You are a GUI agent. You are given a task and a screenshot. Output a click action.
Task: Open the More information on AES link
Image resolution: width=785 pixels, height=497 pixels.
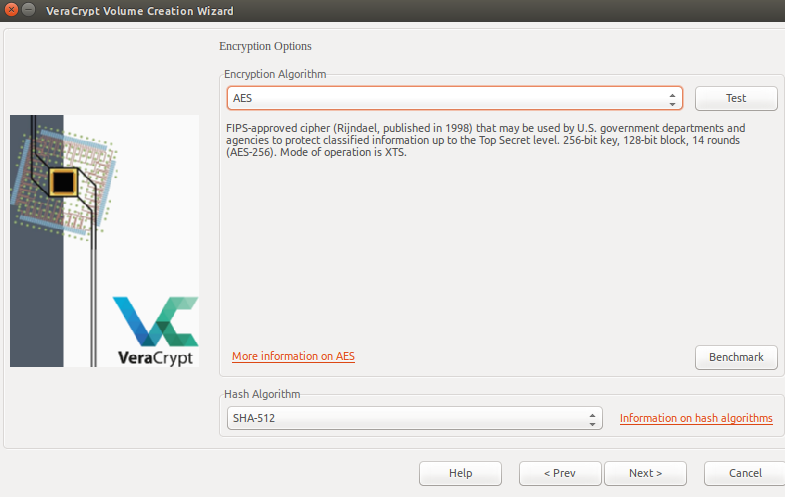[x=293, y=356]
